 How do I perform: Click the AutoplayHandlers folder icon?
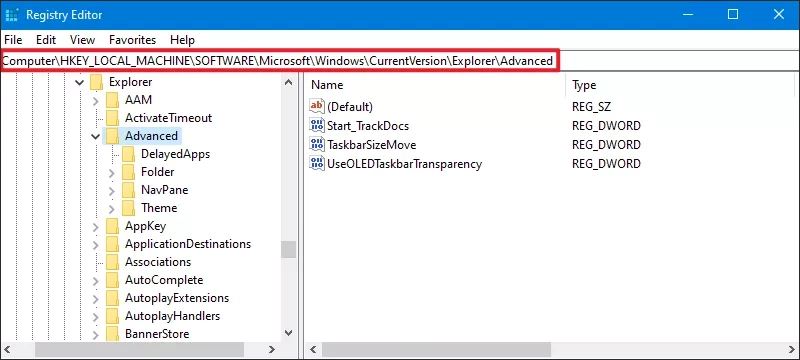tap(112, 316)
